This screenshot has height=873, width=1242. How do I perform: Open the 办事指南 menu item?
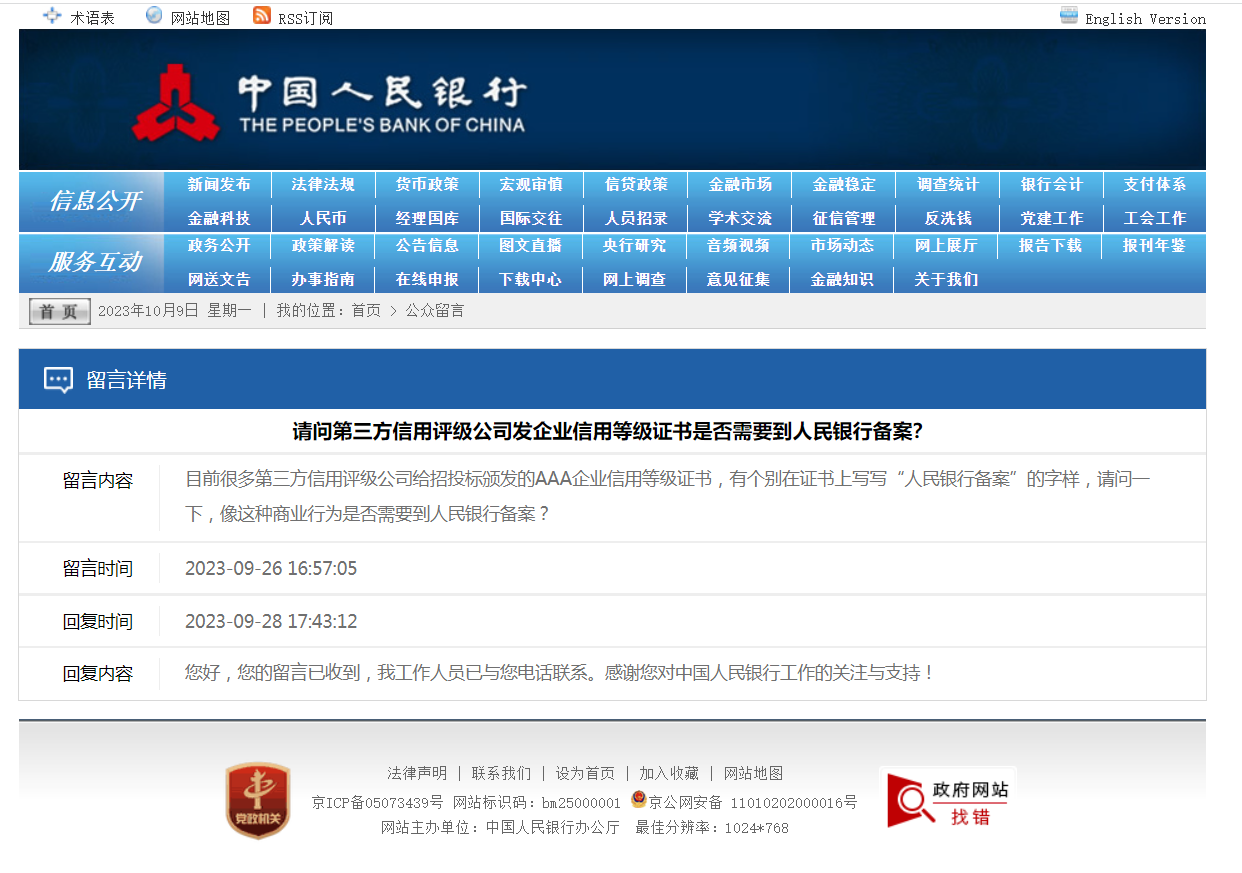point(323,280)
